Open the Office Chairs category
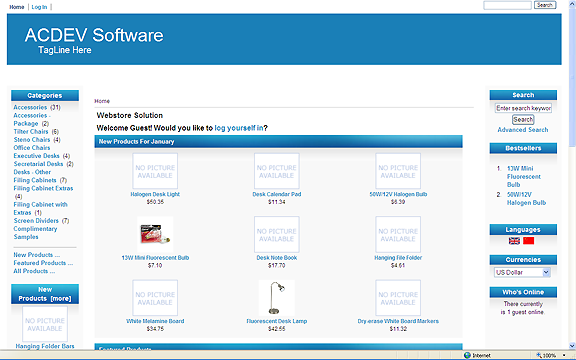This screenshot has height=360, width=576. [32, 148]
